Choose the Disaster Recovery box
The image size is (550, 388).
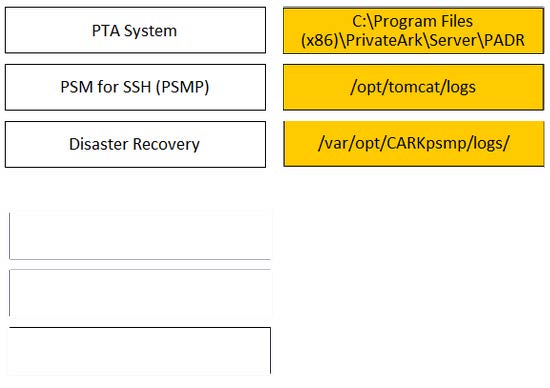point(135,144)
